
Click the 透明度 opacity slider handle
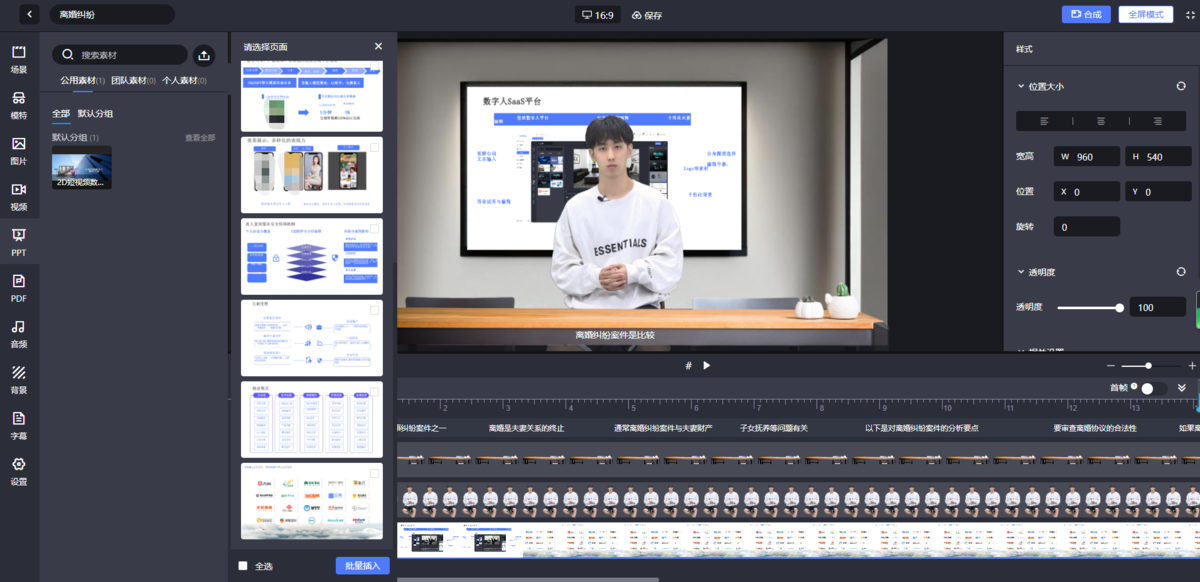pos(1119,307)
